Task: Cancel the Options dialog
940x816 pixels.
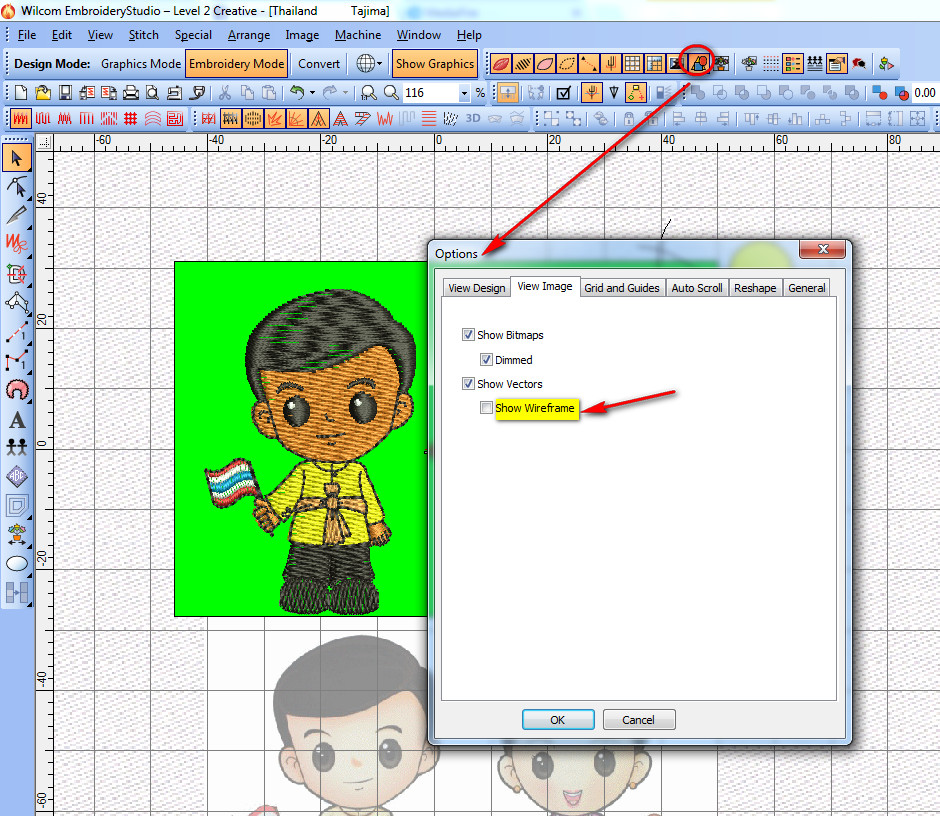Action: click(638, 719)
